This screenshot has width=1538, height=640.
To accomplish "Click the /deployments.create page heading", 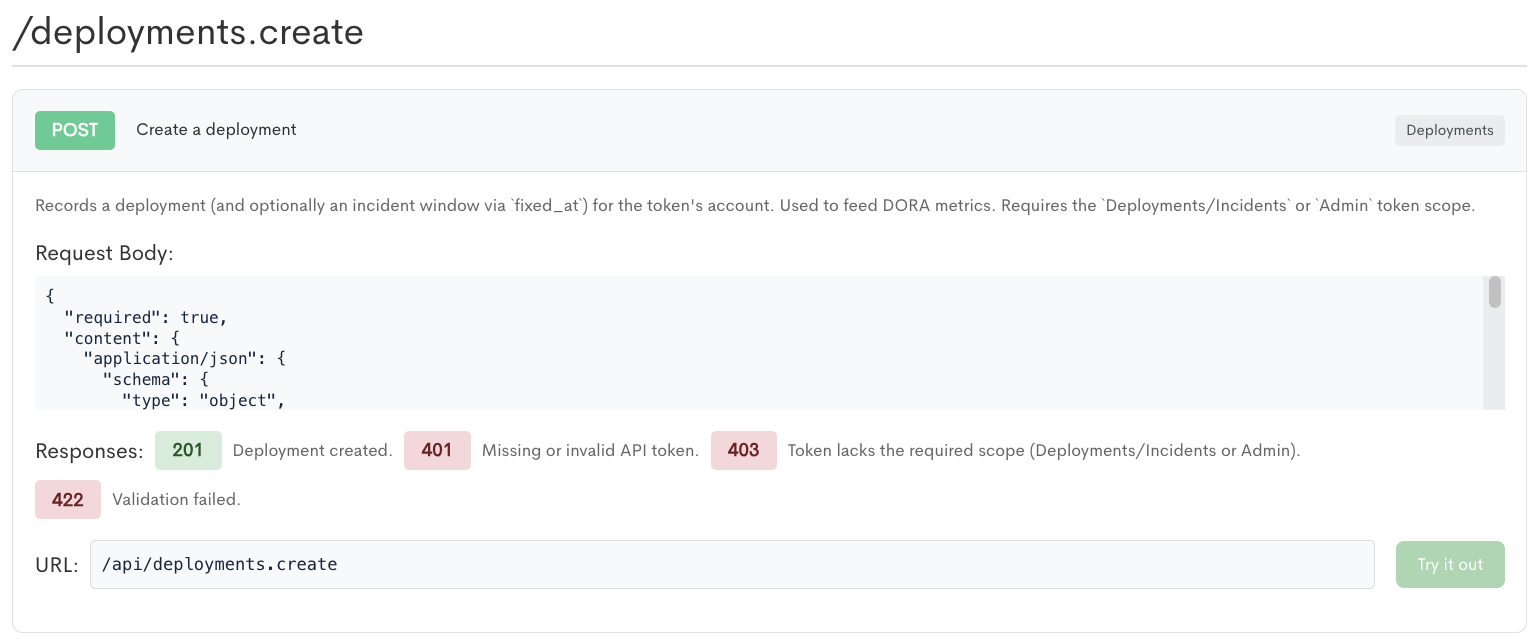I will click(x=188, y=32).
